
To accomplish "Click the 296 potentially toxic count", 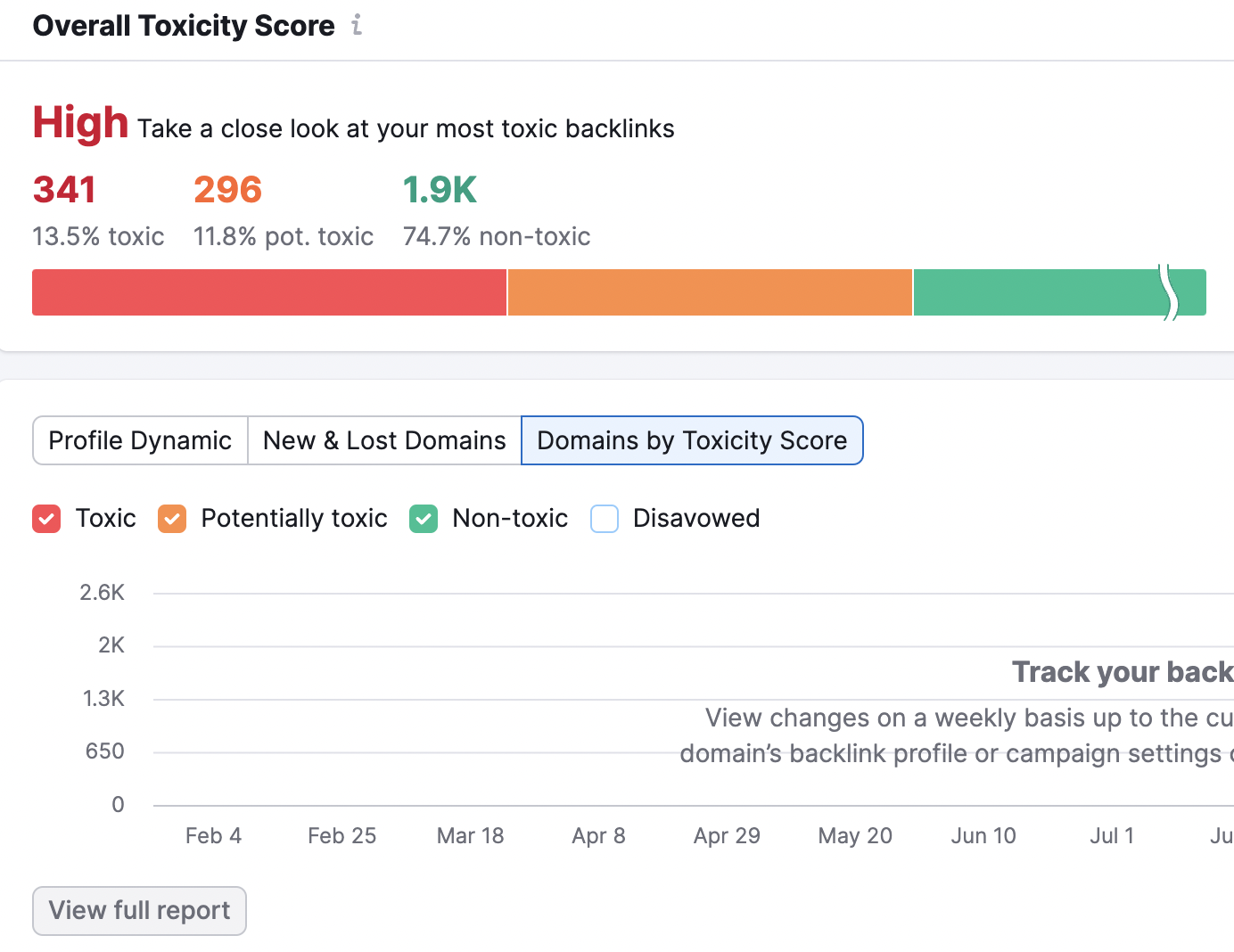I will point(227,189).
